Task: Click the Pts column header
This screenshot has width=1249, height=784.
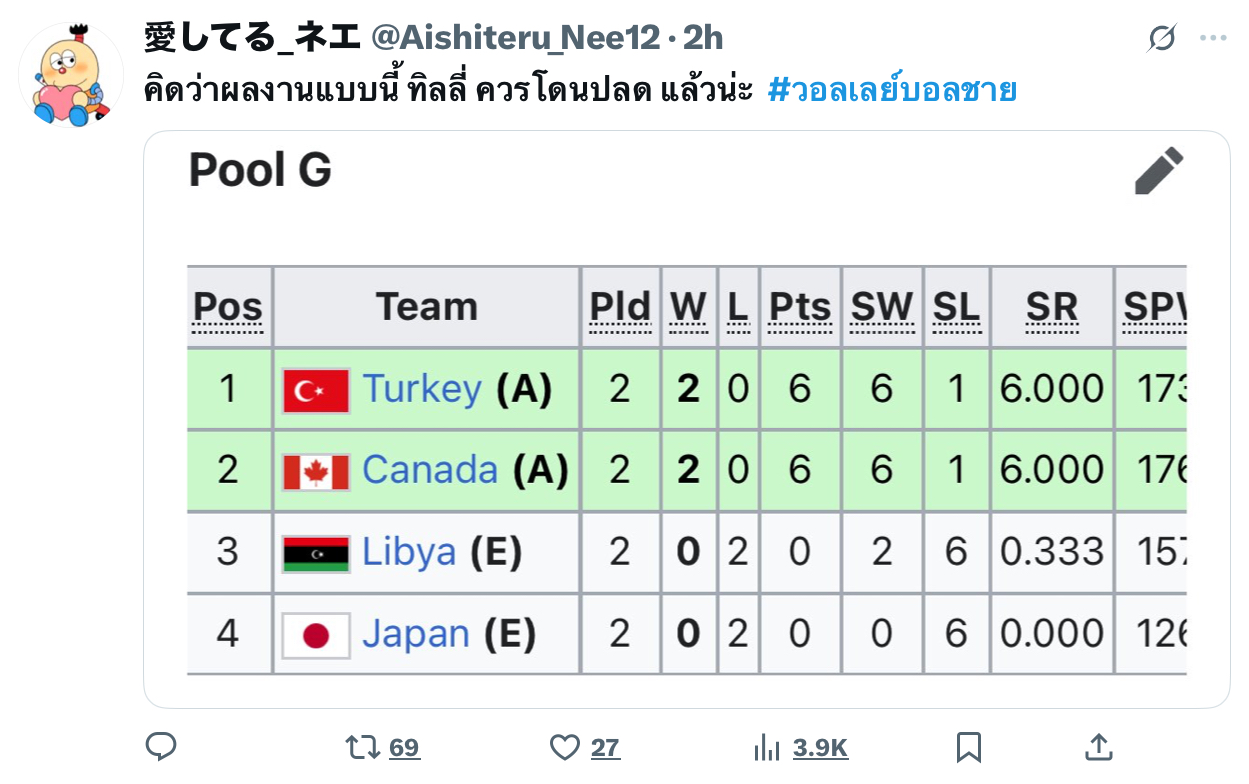Action: (800, 307)
